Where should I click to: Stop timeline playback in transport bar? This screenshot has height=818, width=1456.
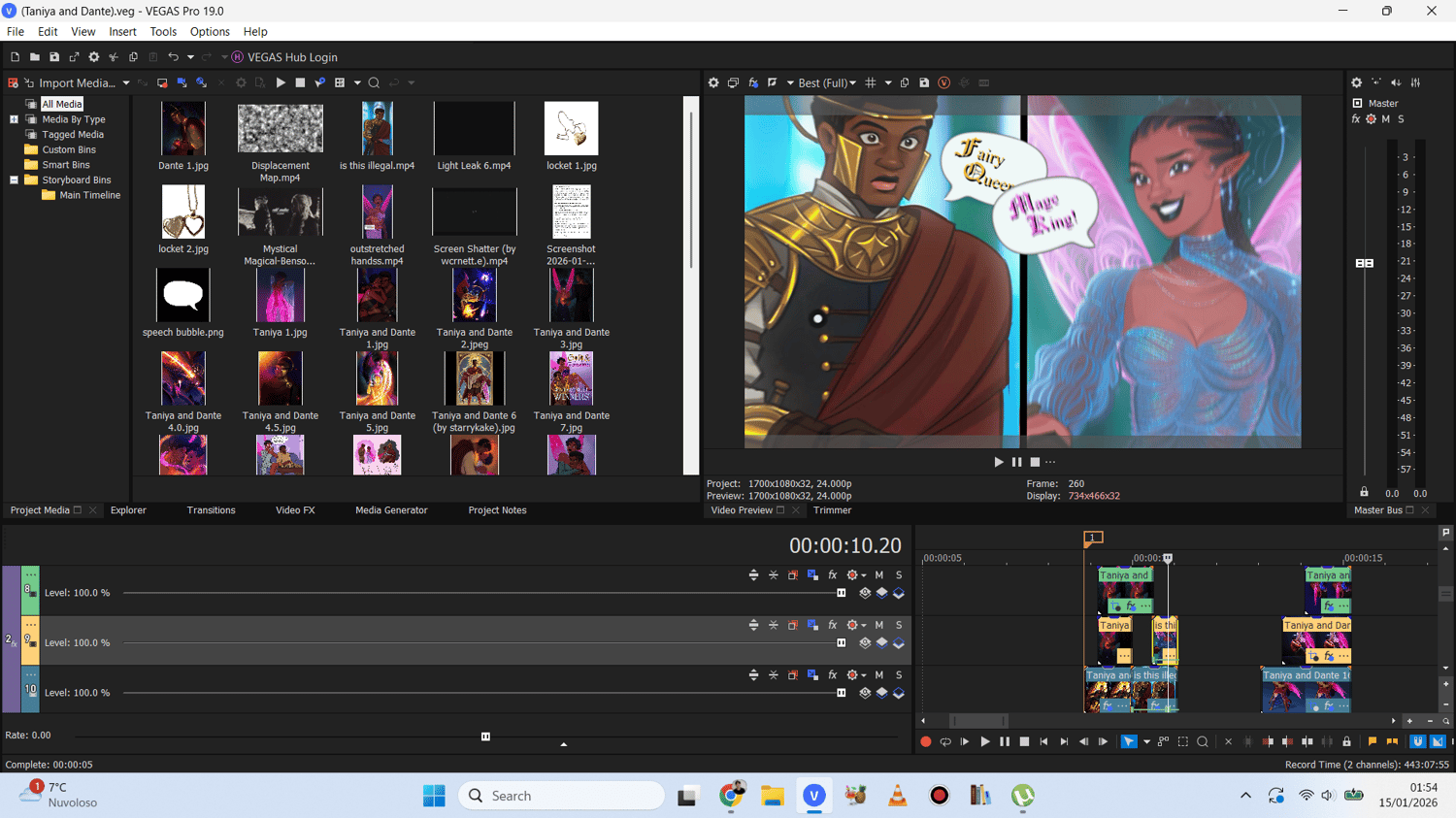[x=1024, y=742]
